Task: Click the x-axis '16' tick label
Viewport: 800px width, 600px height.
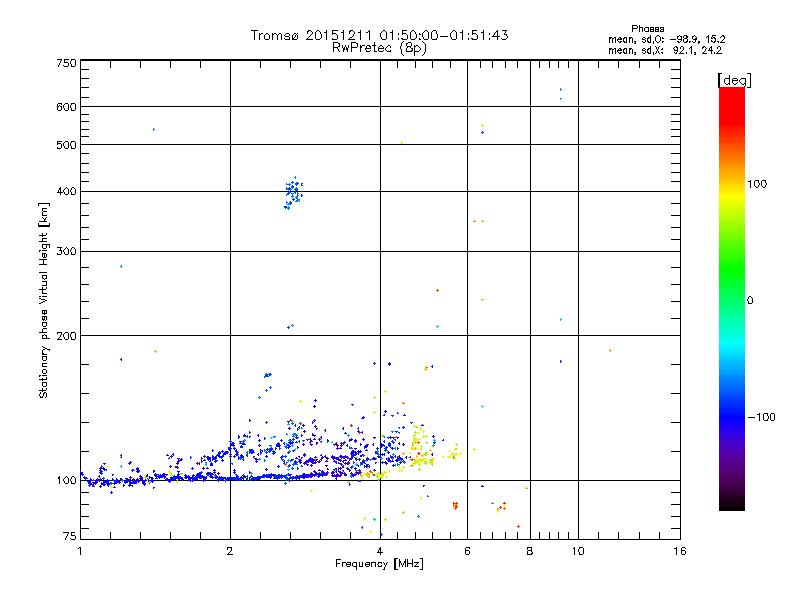Action: (680, 551)
